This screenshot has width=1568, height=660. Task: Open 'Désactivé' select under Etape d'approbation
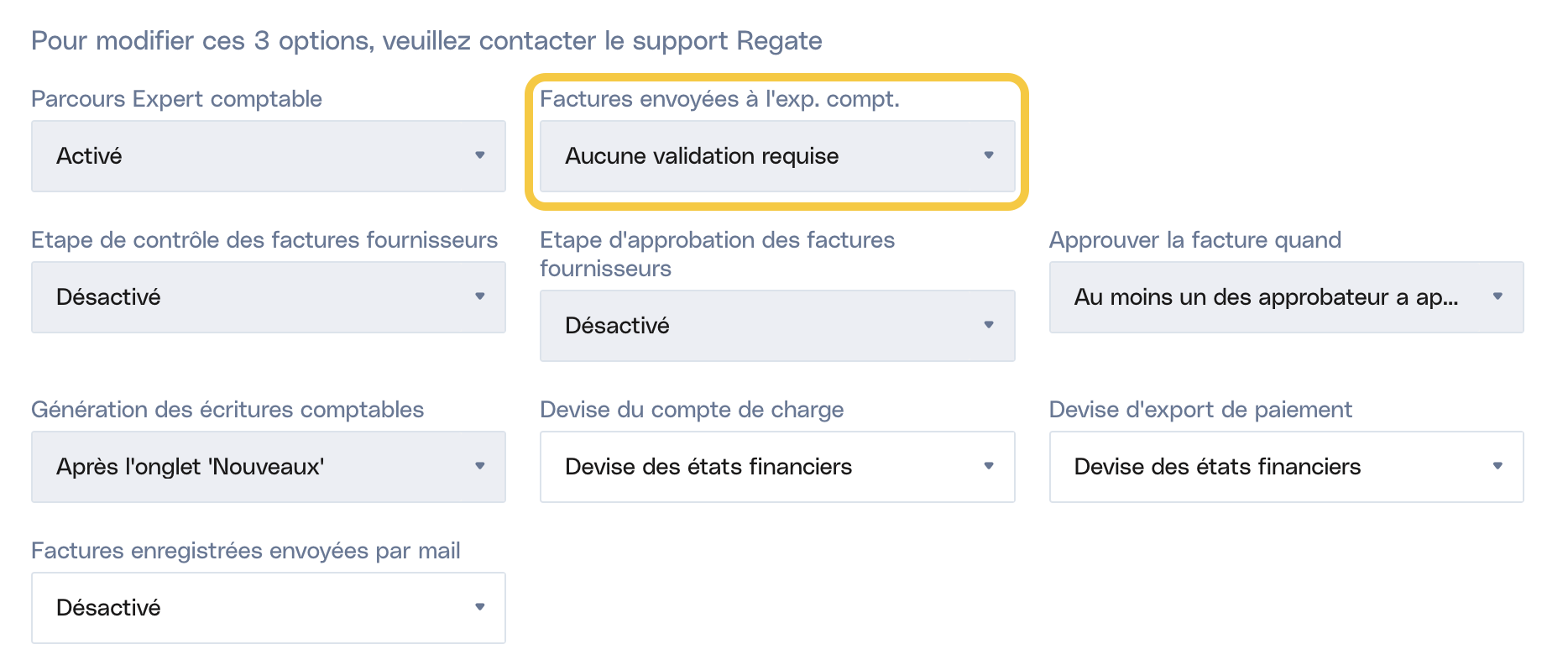coord(755,326)
